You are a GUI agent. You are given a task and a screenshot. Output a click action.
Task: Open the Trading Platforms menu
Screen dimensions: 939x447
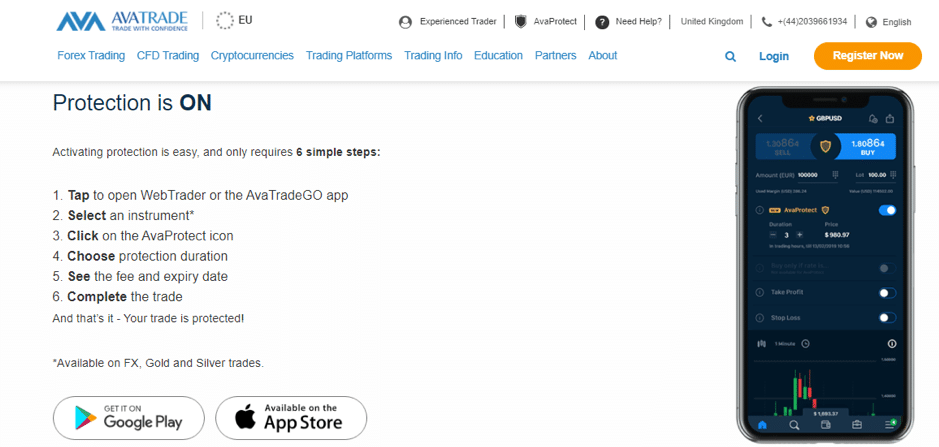349,56
